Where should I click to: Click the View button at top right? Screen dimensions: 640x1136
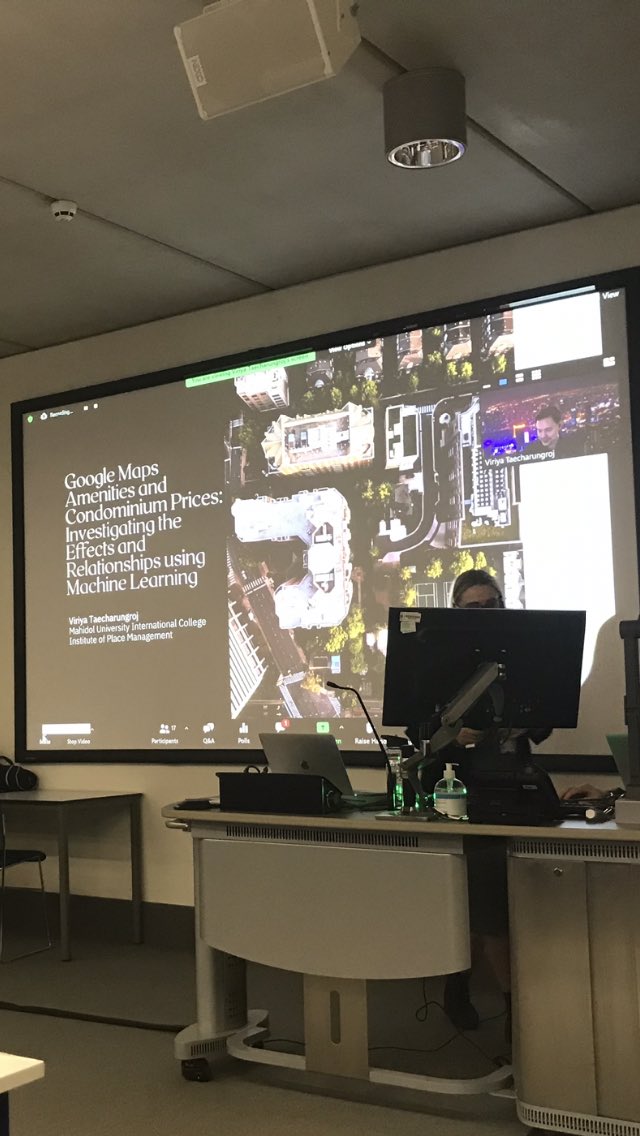[610, 295]
